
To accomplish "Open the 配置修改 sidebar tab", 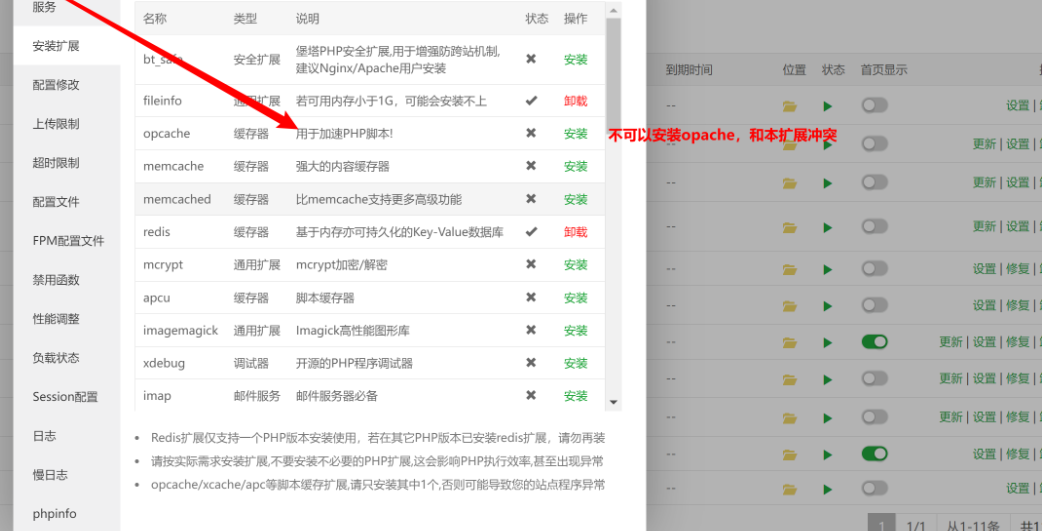I will click(56, 85).
